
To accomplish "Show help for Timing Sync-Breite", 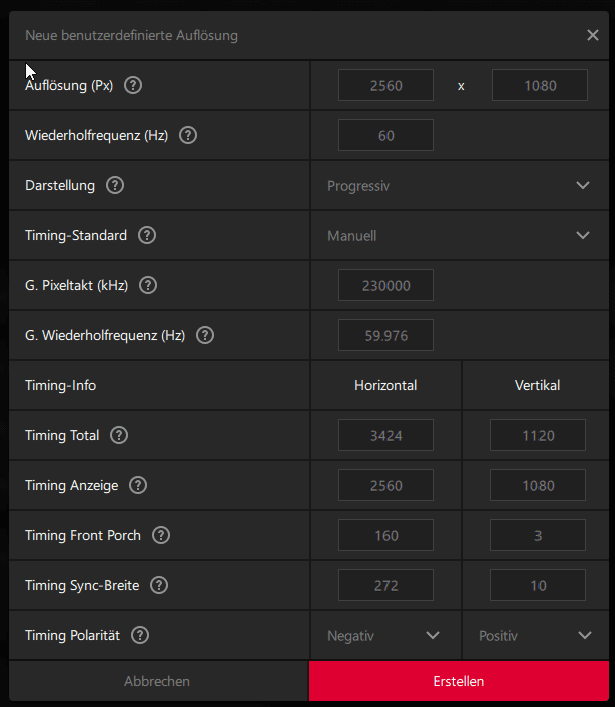I will [158, 585].
